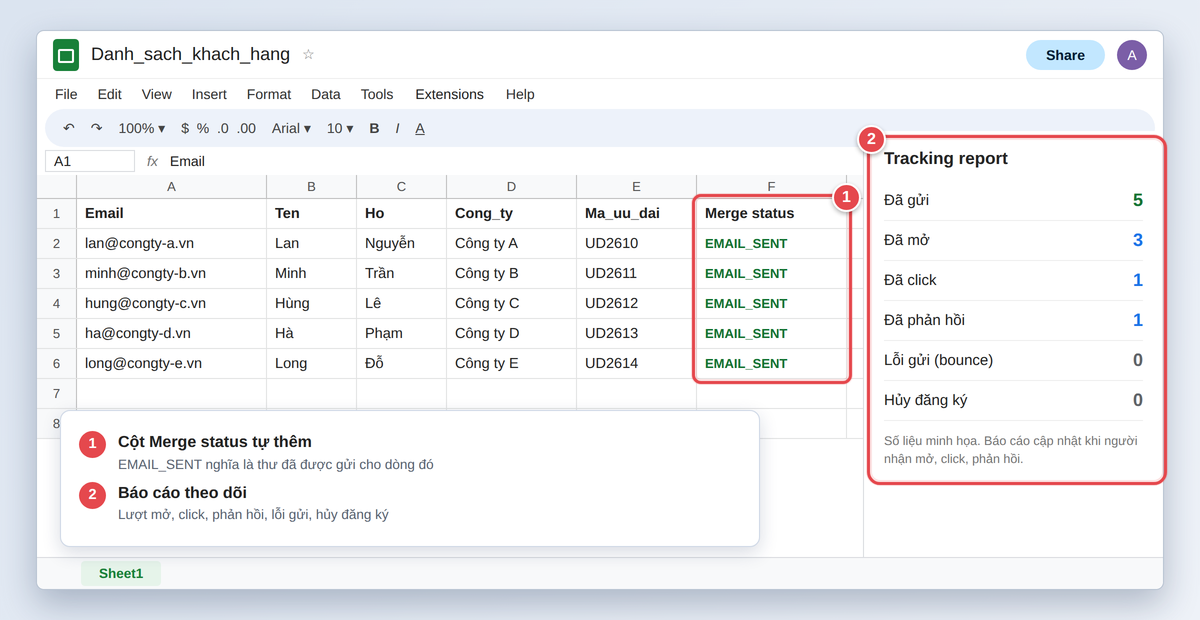Select the cell containing Hùng
1200x620 pixels.
click(x=312, y=303)
